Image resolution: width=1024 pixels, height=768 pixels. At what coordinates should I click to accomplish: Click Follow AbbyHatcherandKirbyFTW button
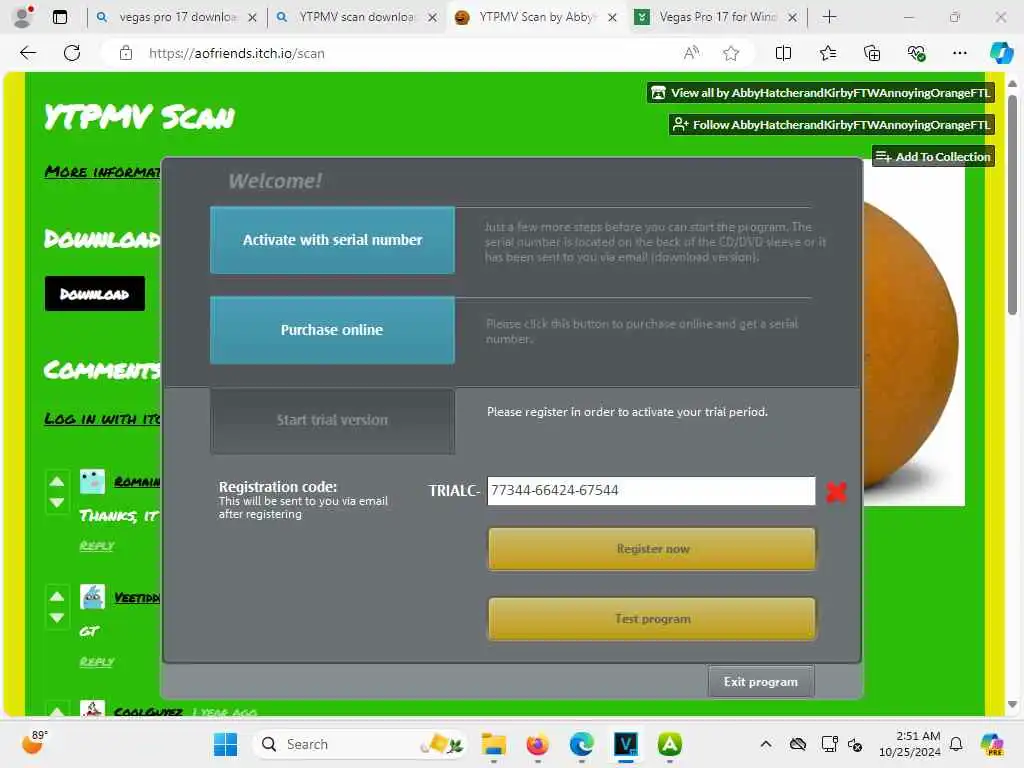click(832, 124)
